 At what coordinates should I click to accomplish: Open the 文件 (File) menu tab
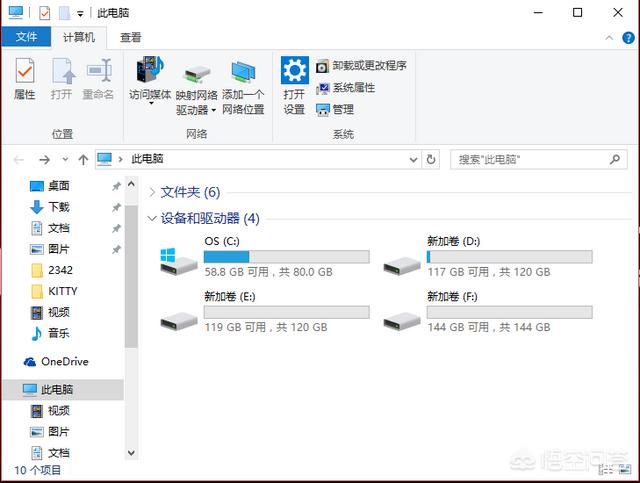pos(26,37)
